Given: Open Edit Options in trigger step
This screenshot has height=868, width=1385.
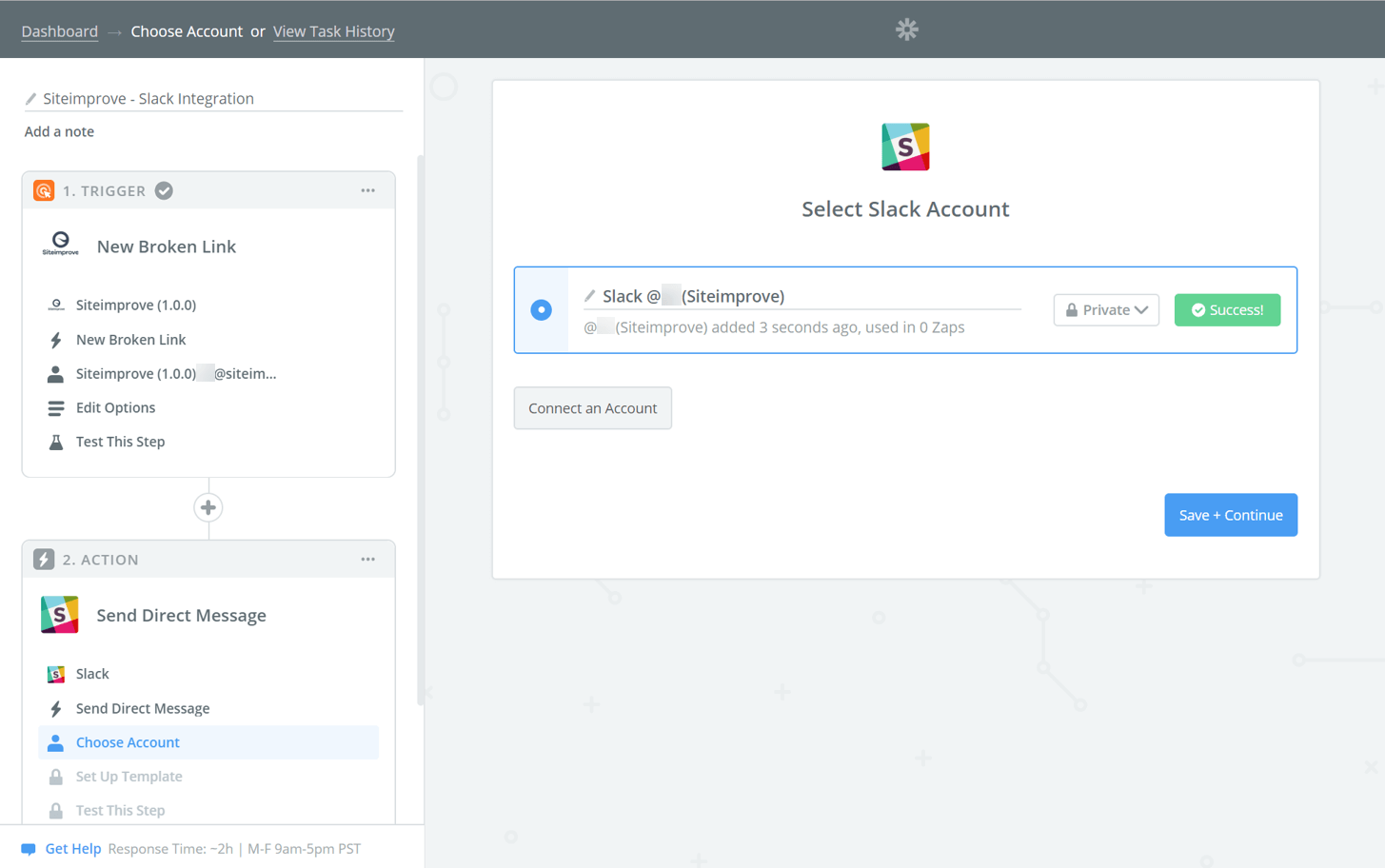Looking at the screenshot, I should (x=115, y=407).
